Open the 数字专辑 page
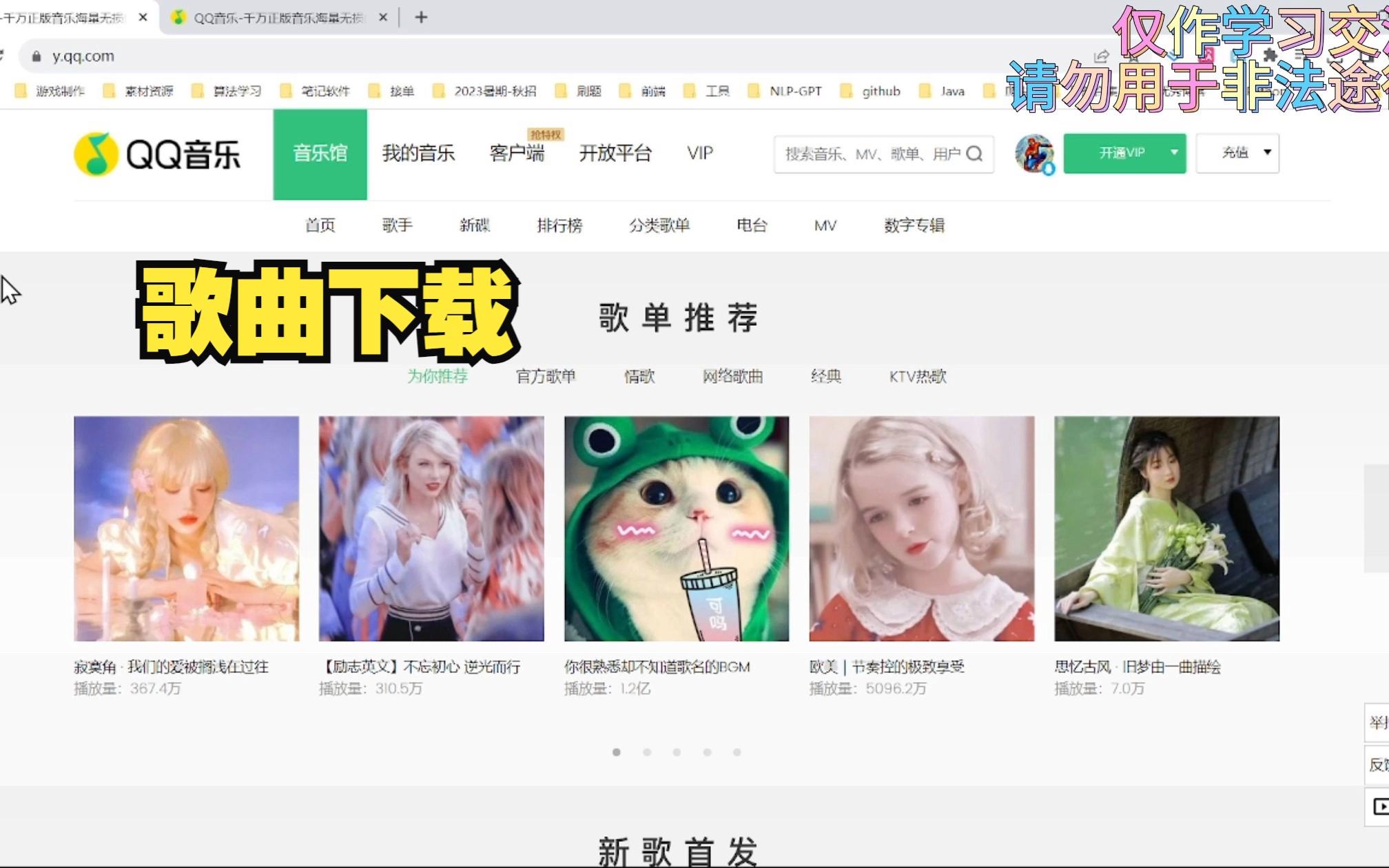Image resolution: width=1389 pixels, height=868 pixels. tap(914, 225)
